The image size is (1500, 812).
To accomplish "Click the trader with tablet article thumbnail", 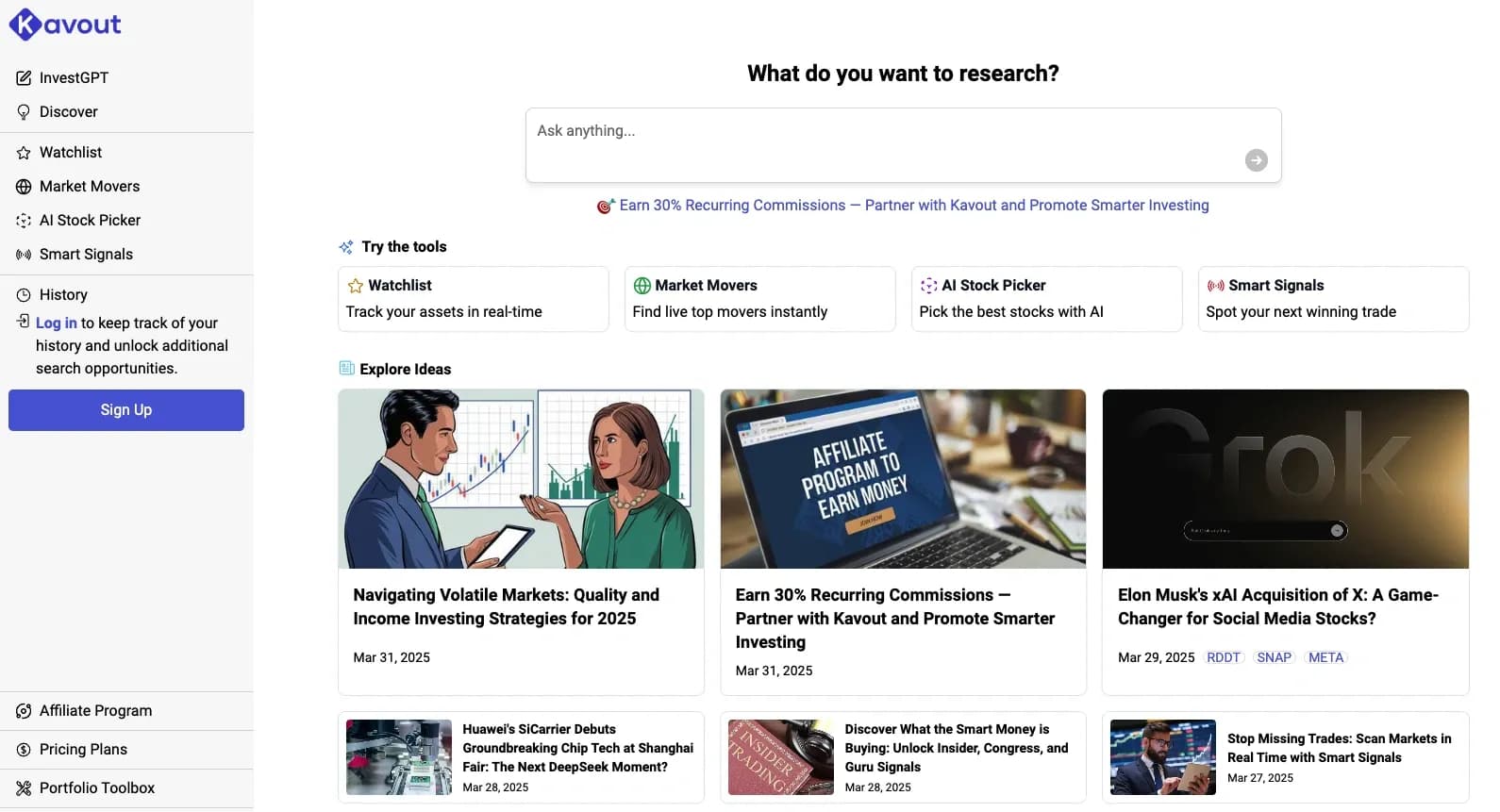I will [x=1163, y=757].
